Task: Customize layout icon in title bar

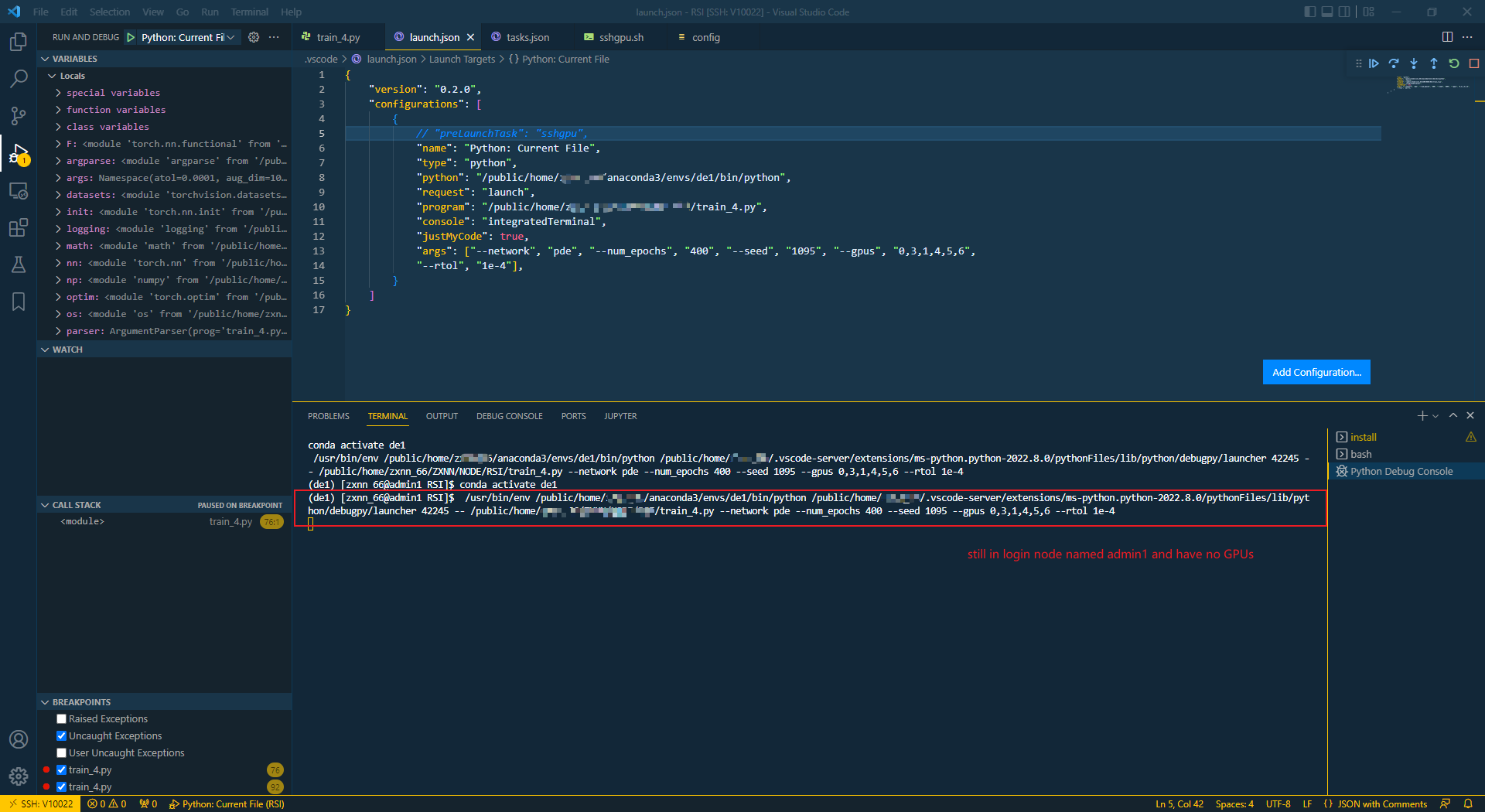Action: tap(1369, 12)
